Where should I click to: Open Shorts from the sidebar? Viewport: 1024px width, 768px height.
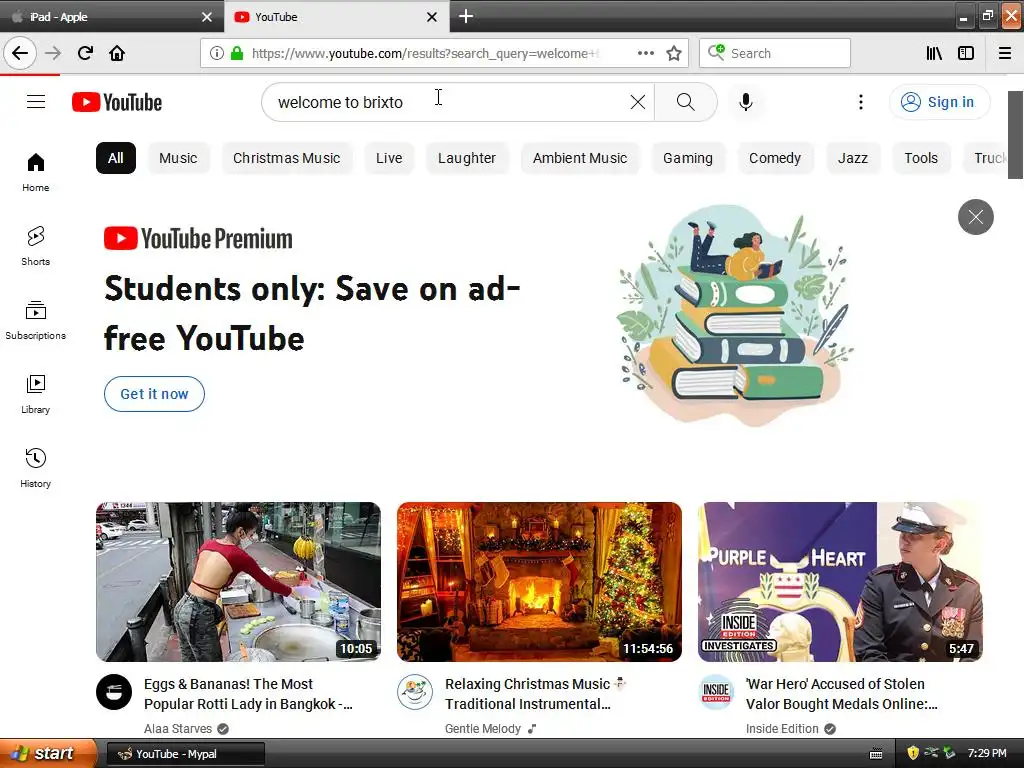tap(36, 246)
